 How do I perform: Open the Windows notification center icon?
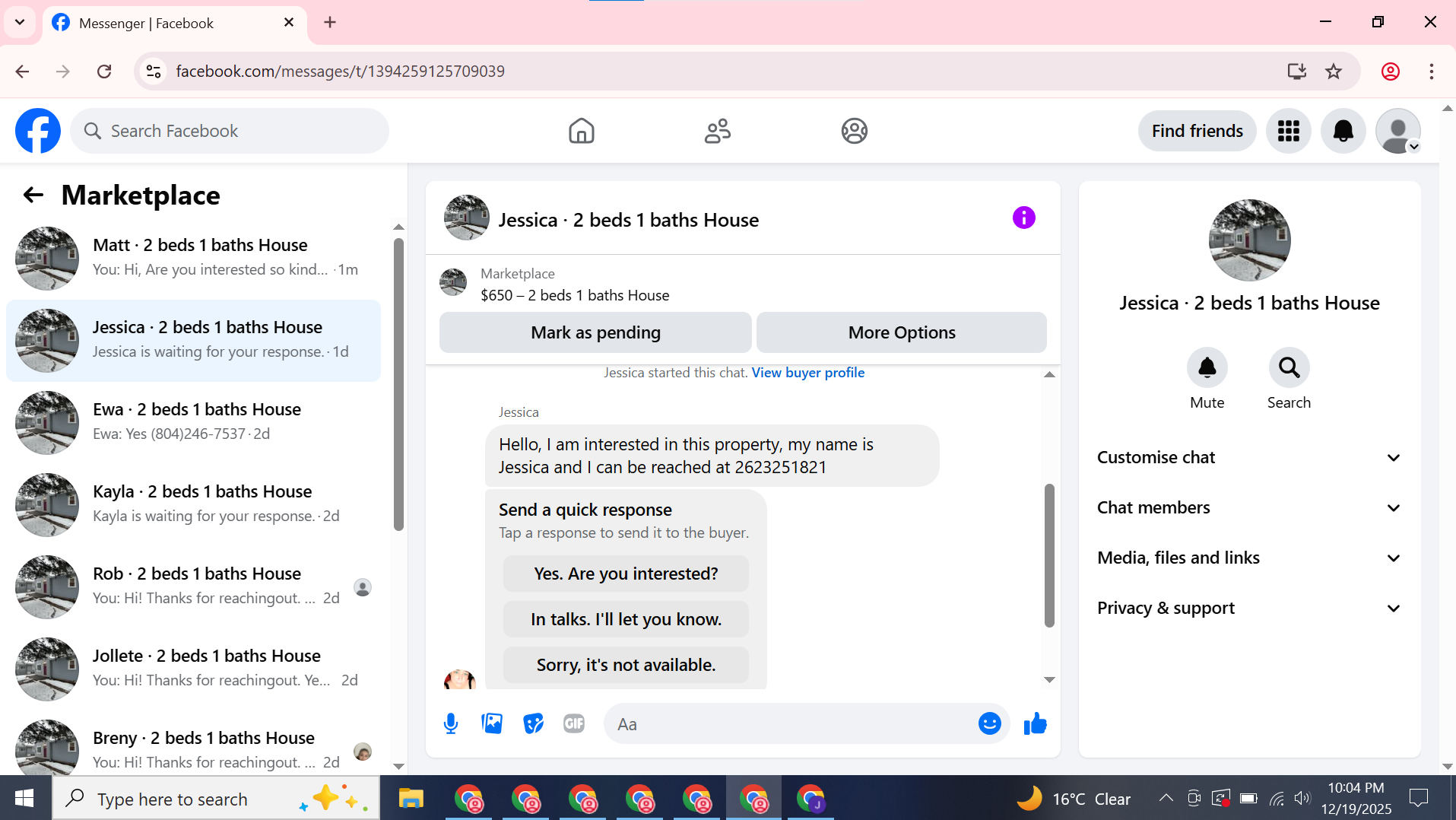1420,799
